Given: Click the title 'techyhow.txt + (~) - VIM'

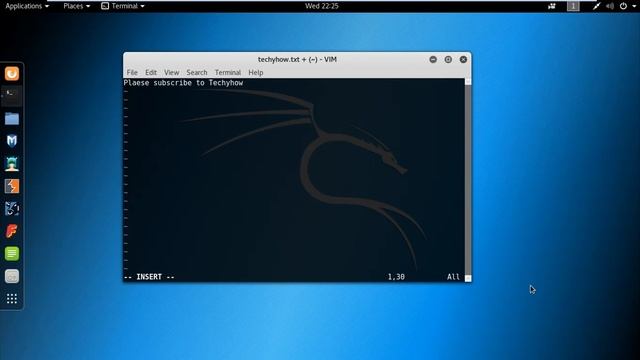Looking at the screenshot, I should click(x=297, y=60).
